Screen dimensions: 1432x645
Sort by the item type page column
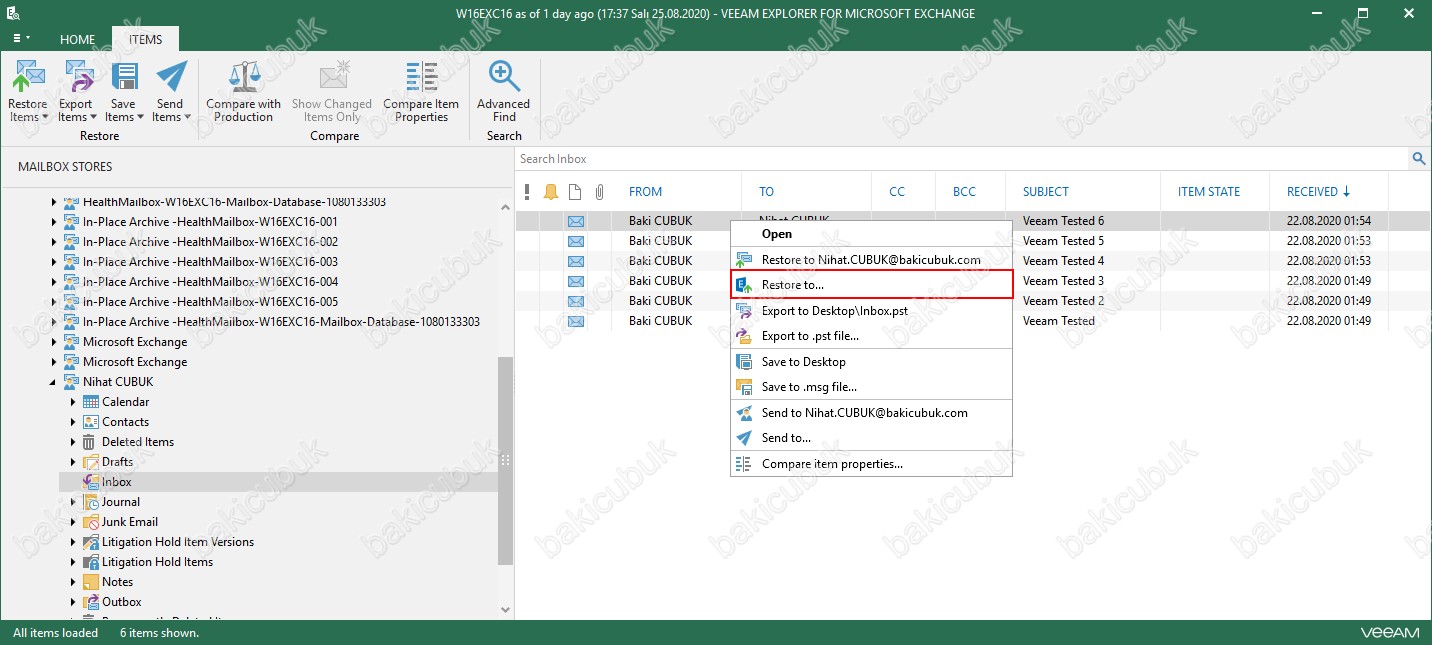[x=575, y=192]
